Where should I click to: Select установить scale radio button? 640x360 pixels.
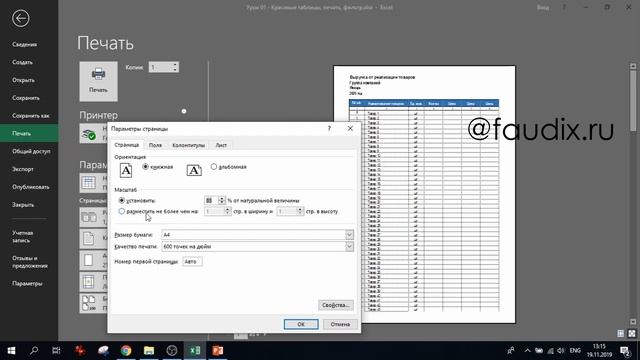(x=122, y=200)
